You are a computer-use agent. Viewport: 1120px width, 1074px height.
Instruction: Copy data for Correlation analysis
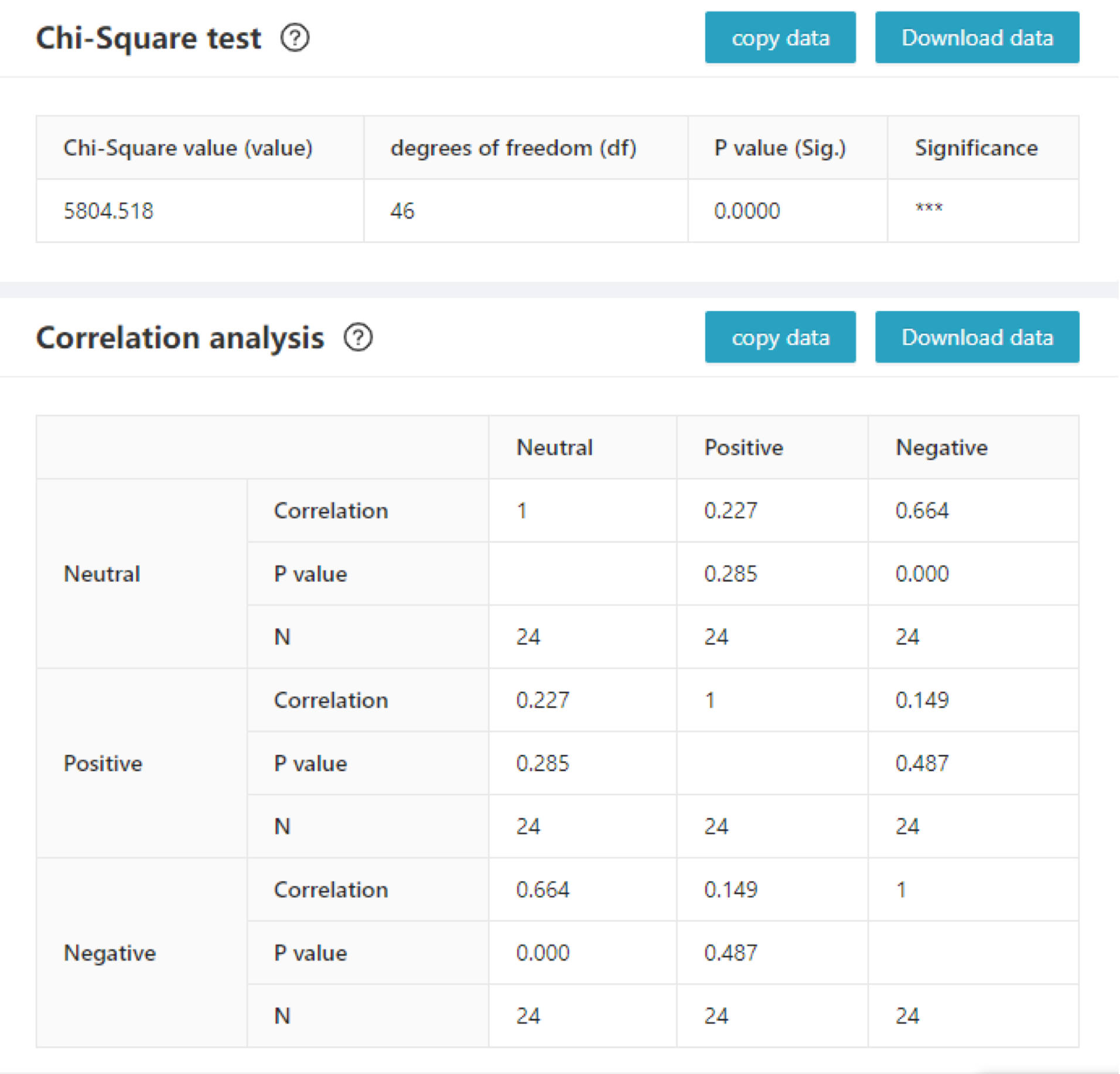coord(780,337)
